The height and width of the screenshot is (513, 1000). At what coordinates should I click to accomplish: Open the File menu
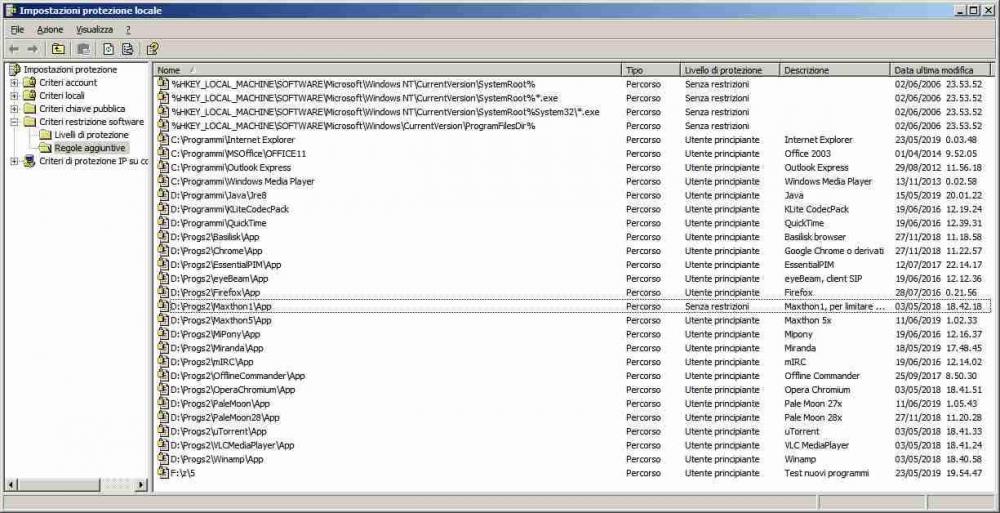[x=17, y=29]
